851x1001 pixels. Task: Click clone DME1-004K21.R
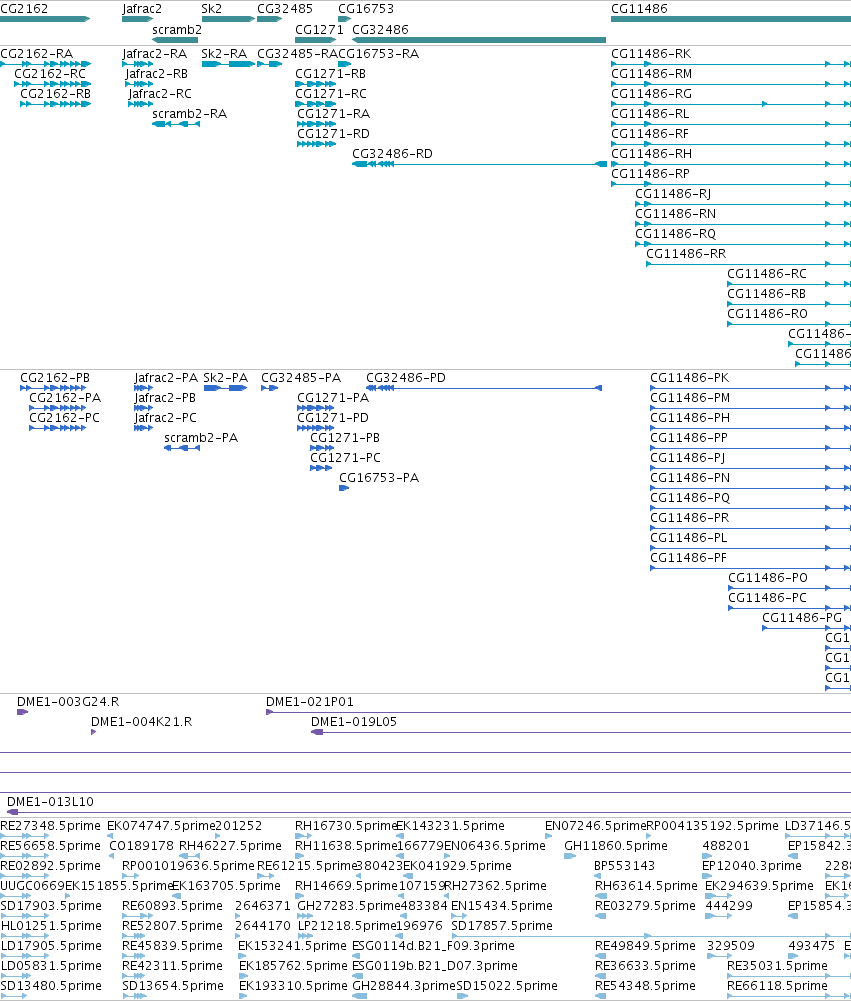click(141, 722)
